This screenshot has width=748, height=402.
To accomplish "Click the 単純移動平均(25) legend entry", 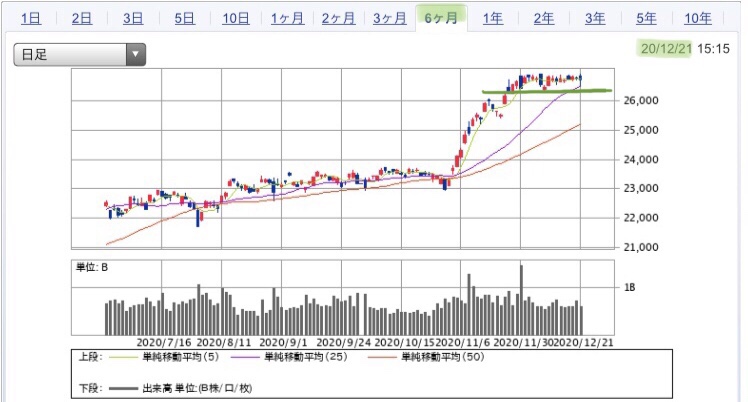I will [306, 357].
